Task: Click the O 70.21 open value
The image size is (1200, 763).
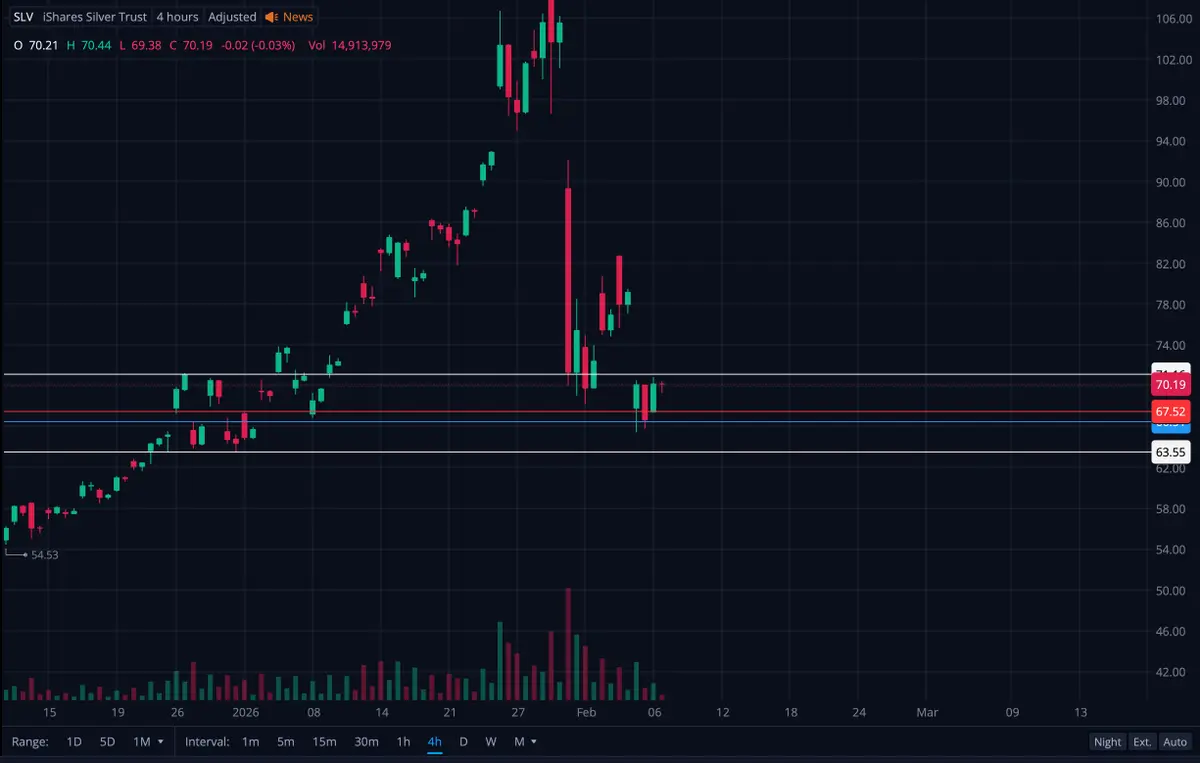Action: (36, 45)
